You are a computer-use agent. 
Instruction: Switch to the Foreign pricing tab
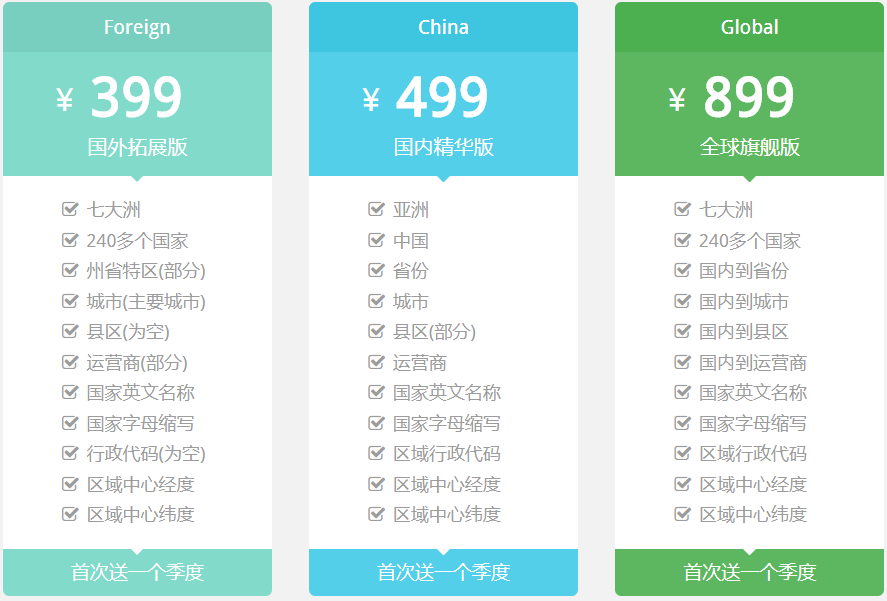click(138, 27)
